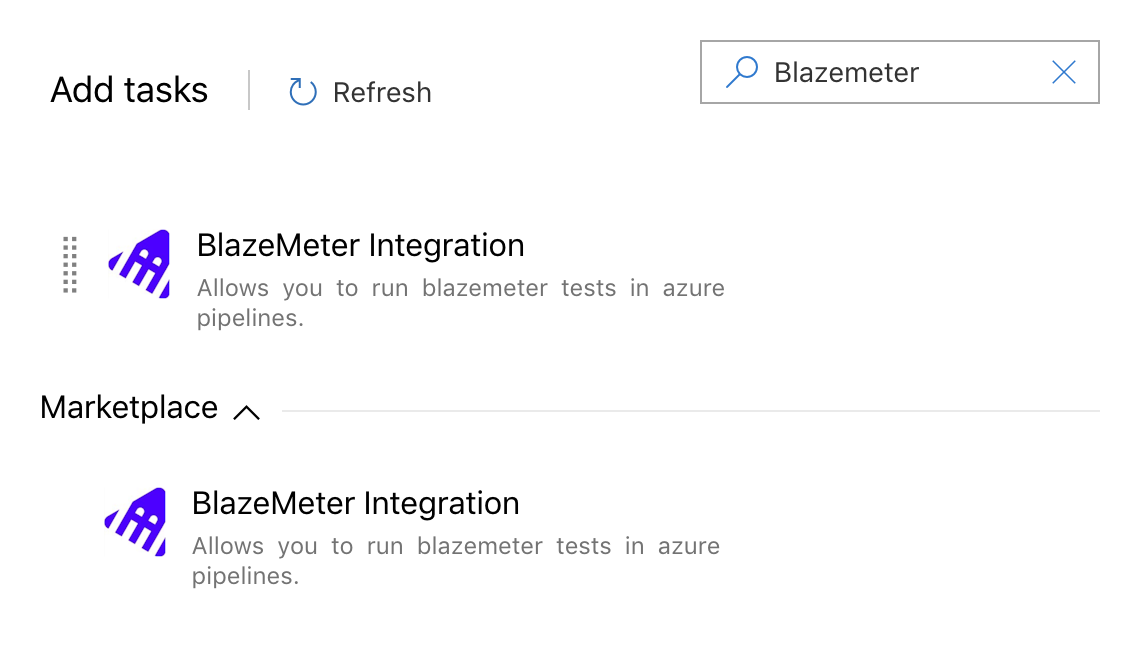
Task: Click the horizontal divider line next to Marketplace
Action: (690, 411)
